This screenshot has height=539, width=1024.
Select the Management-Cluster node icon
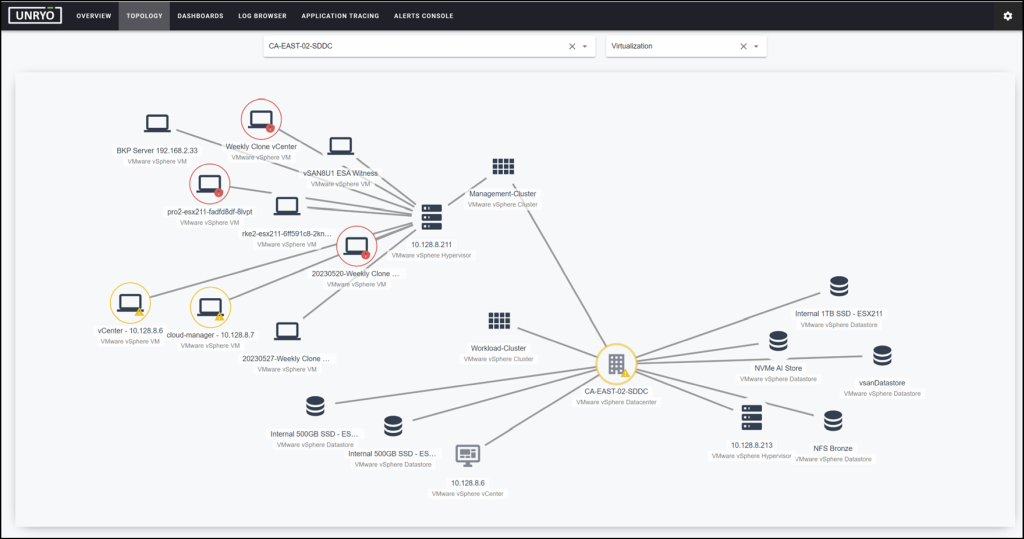tap(503, 167)
